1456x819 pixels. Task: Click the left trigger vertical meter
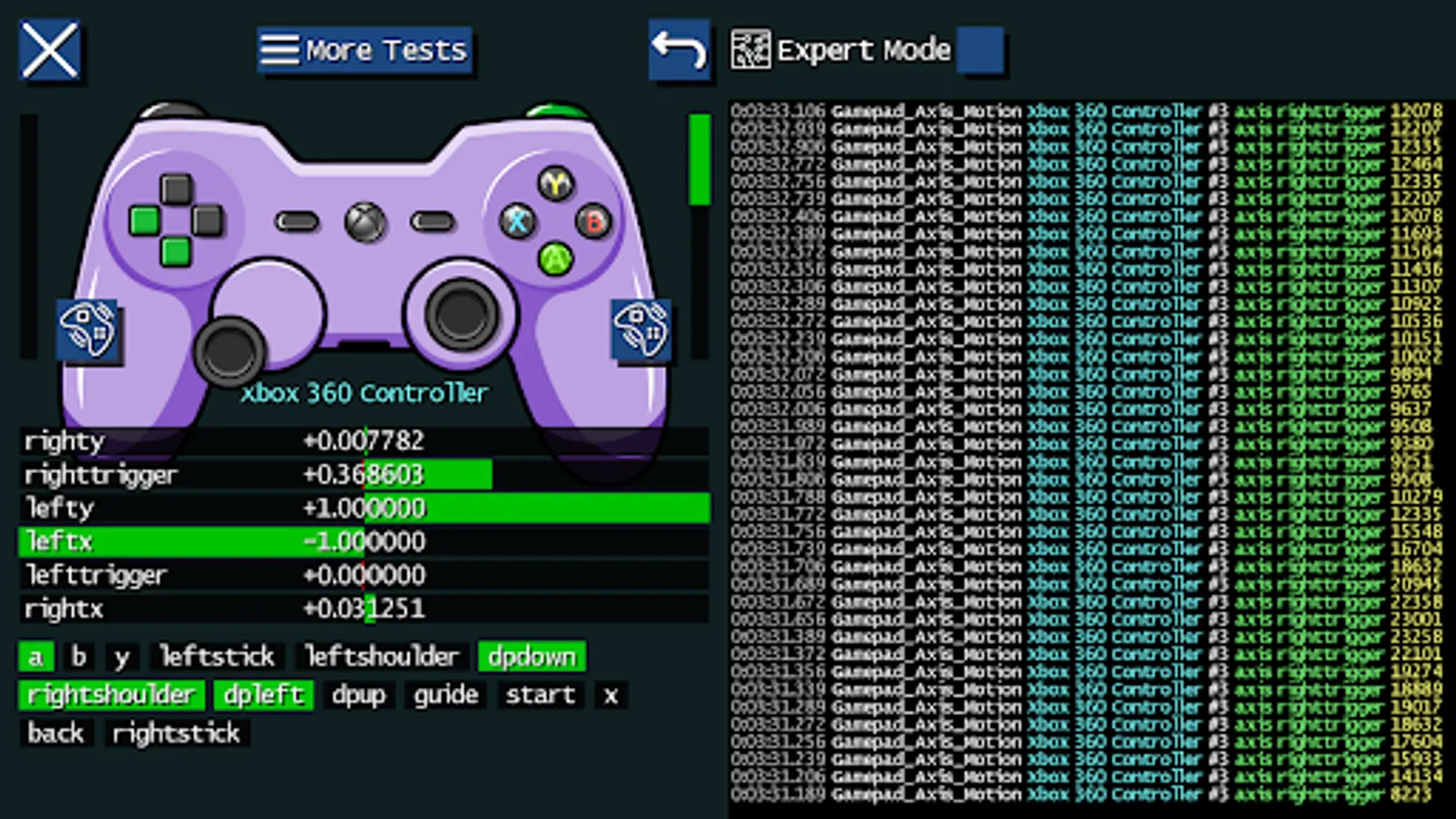pyautogui.click(x=29, y=235)
